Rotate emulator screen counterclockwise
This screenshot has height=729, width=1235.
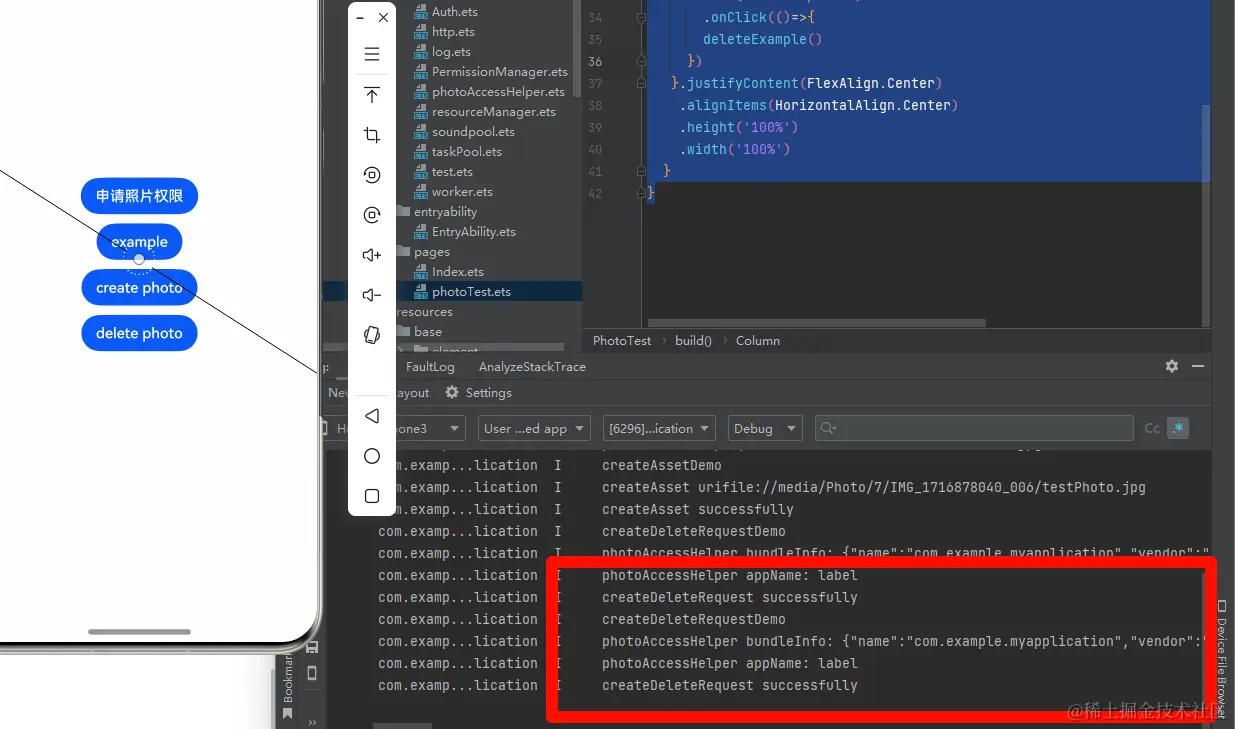pyautogui.click(x=372, y=175)
